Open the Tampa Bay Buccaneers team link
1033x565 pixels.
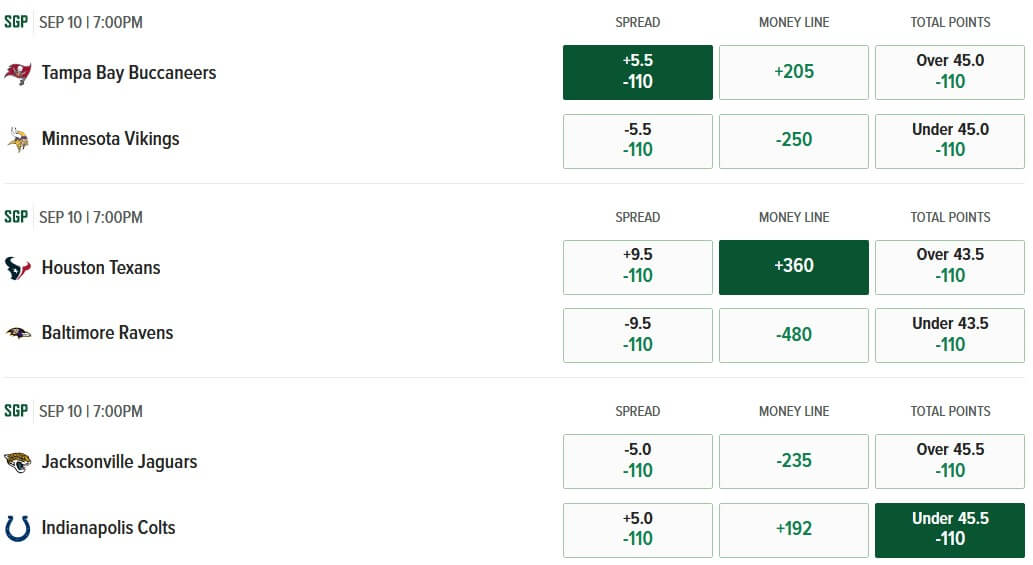[128, 73]
